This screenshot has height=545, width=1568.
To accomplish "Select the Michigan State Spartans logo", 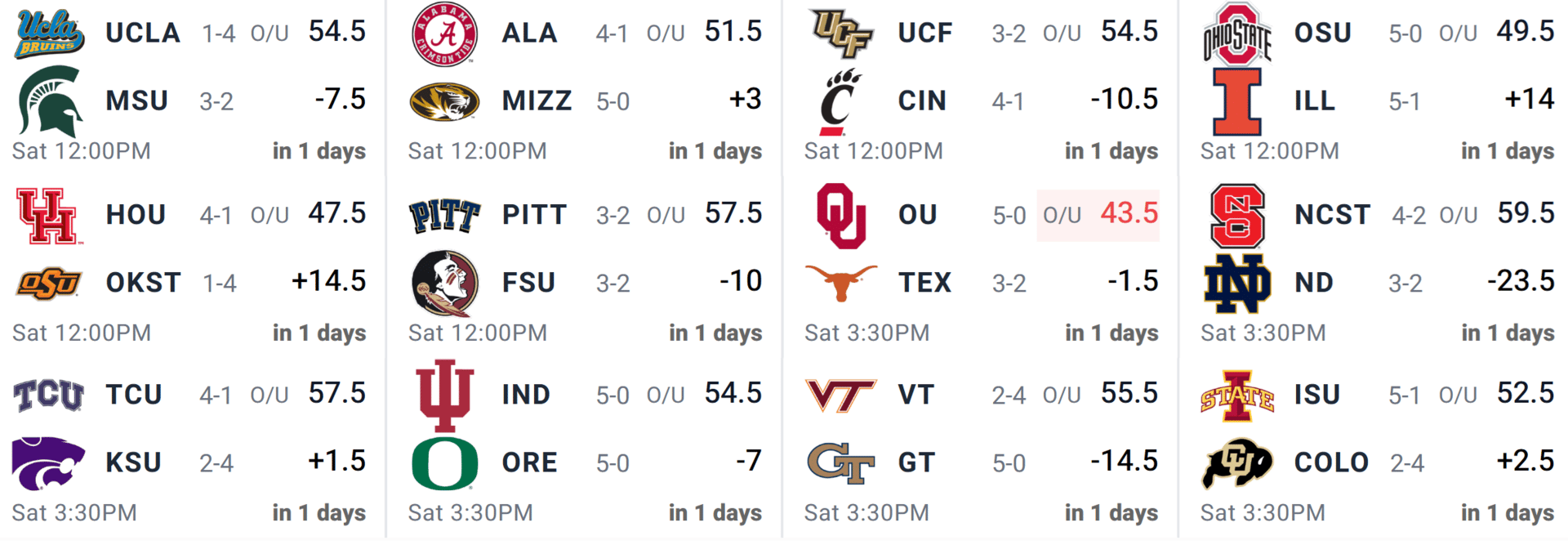I will coord(49,101).
